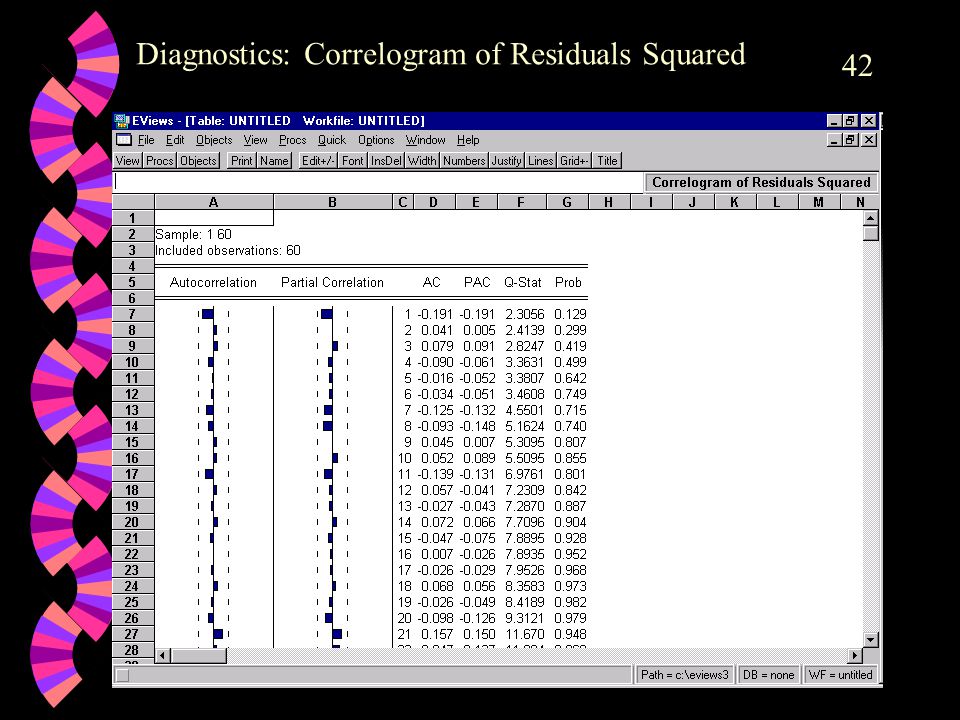Open the Objects menu in menu bar

tap(214, 140)
